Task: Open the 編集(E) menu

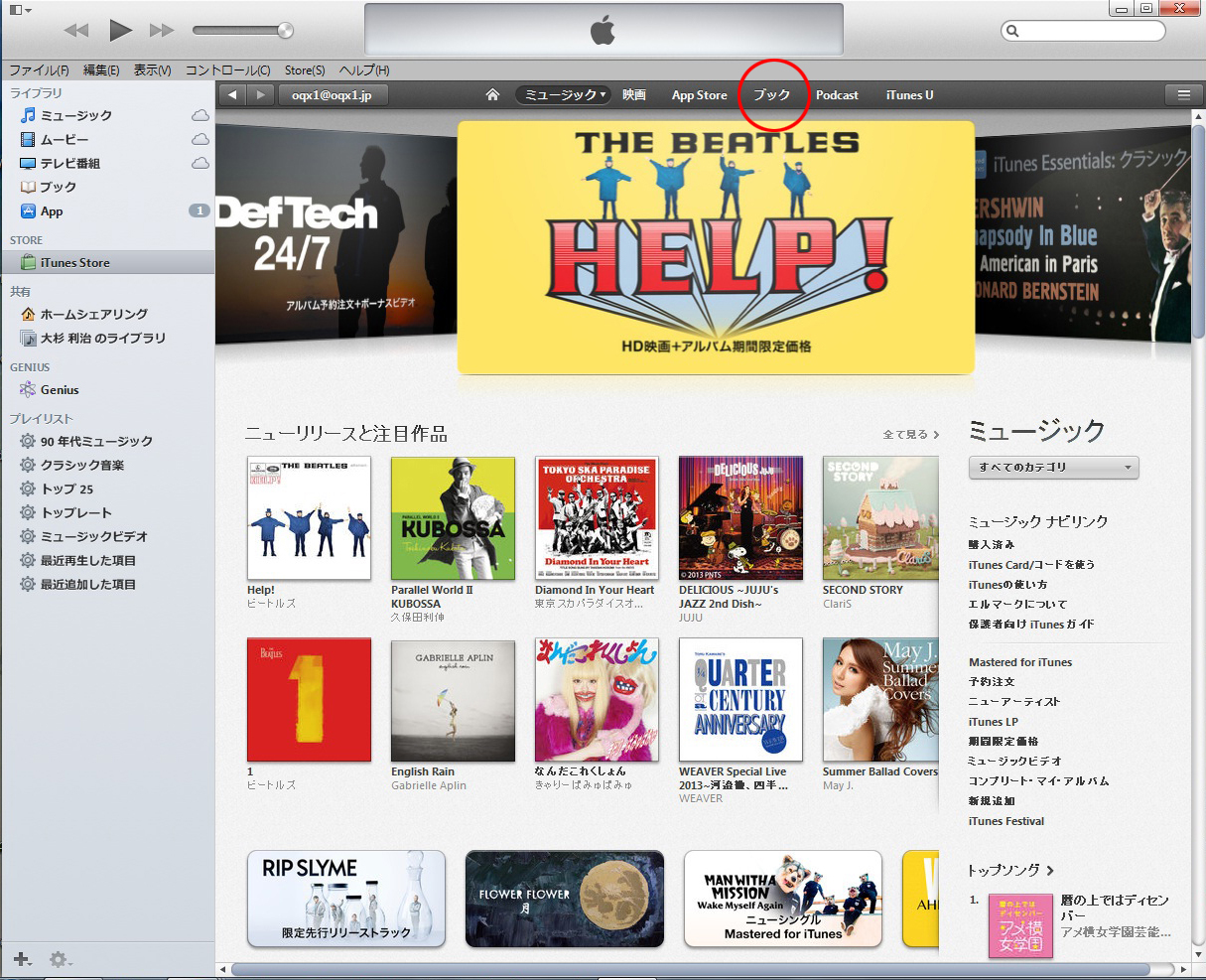Action: click(101, 70)
